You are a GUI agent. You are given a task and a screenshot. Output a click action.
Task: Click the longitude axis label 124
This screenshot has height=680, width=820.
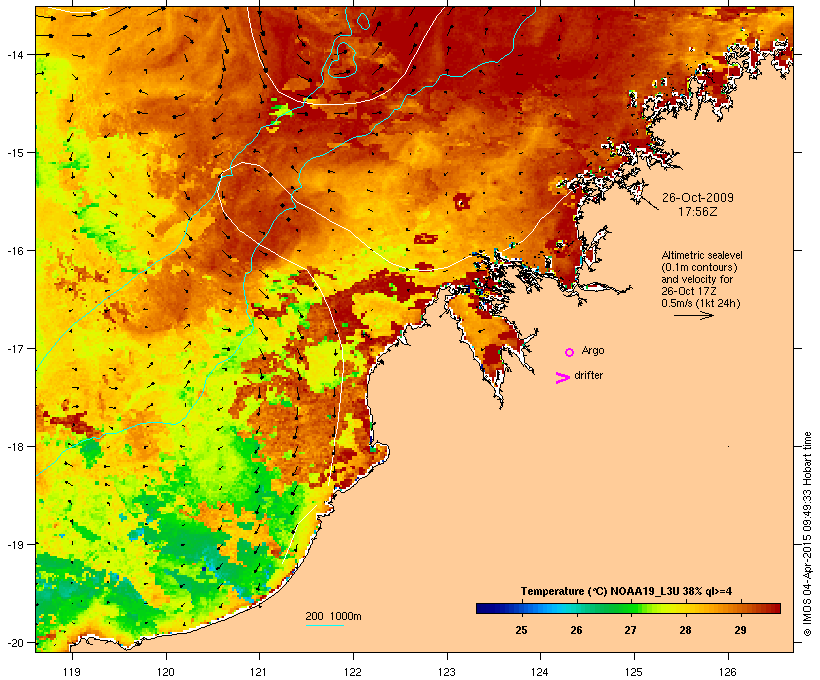tap(540, 672)
